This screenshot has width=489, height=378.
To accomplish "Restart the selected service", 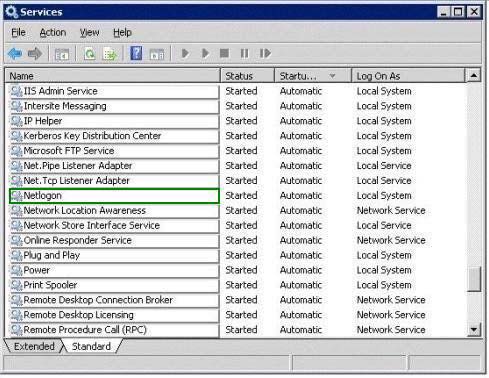I will (x=265, y=53).
